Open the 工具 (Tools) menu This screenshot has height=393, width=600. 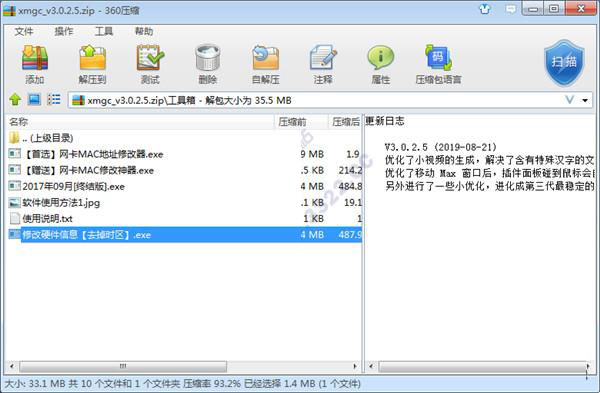(x=104, y=31)
